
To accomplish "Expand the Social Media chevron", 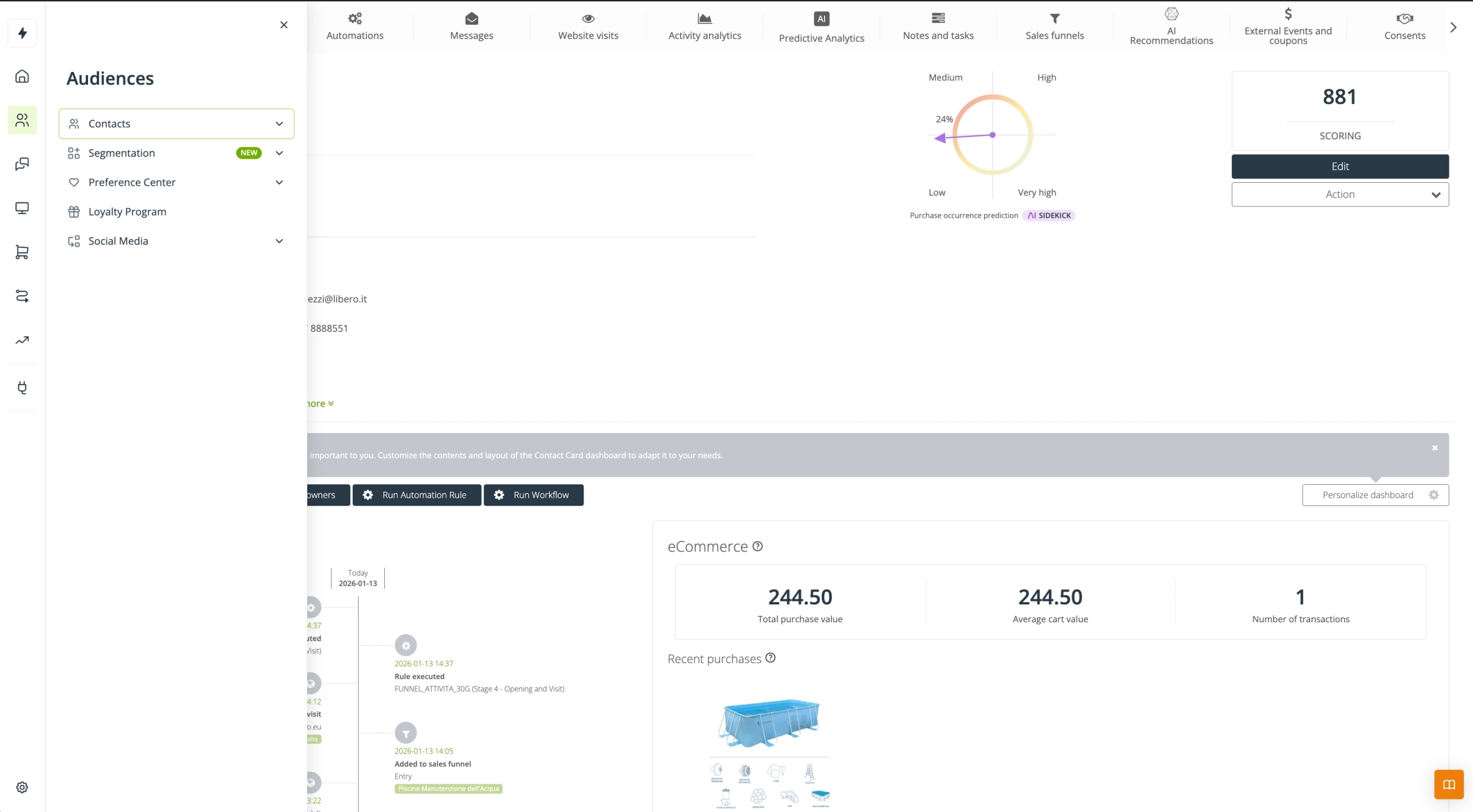I will click(279, 241).
